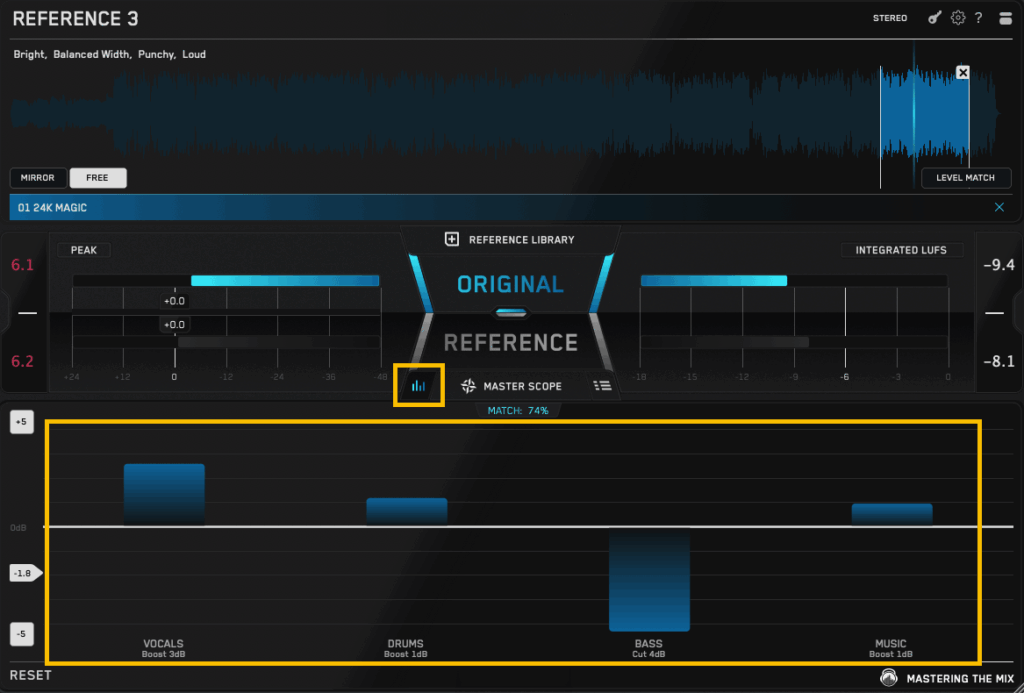Image resolution: width=1024 pixels, height=693 pixels.
Task: Click the reference +0.0 gain trim value
Action: (174, 325)
